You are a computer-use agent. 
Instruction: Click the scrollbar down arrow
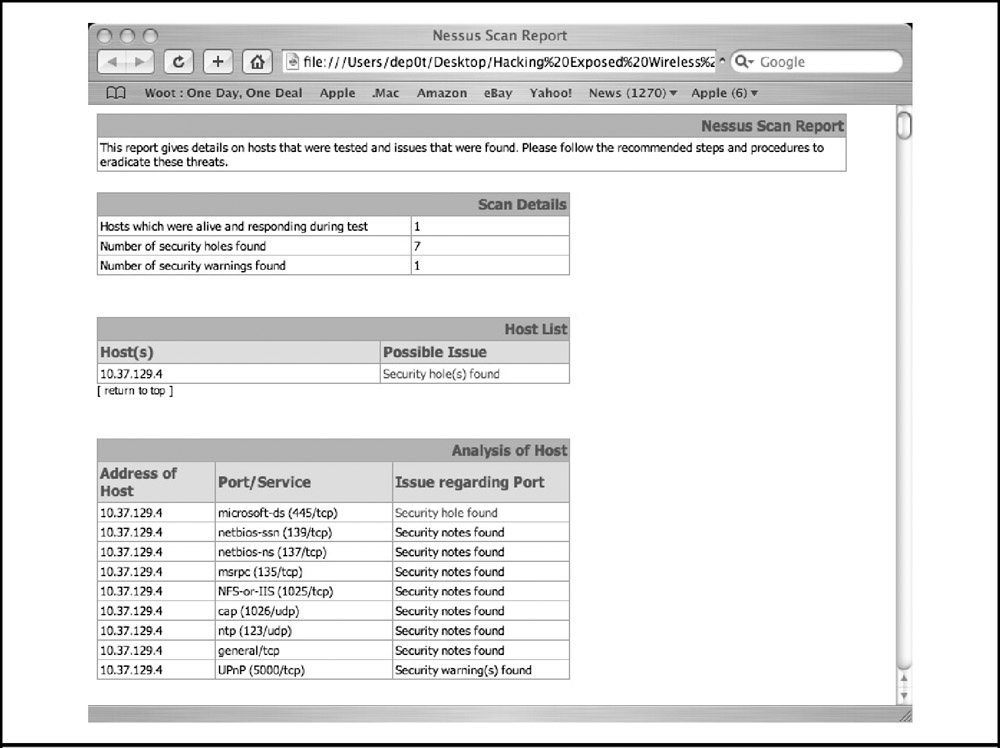click(904, 696)
